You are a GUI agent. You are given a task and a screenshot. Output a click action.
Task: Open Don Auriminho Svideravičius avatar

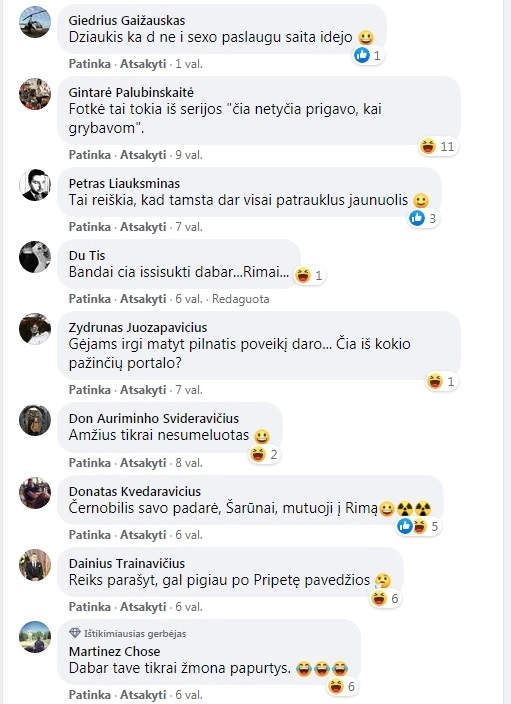[35, 420]
